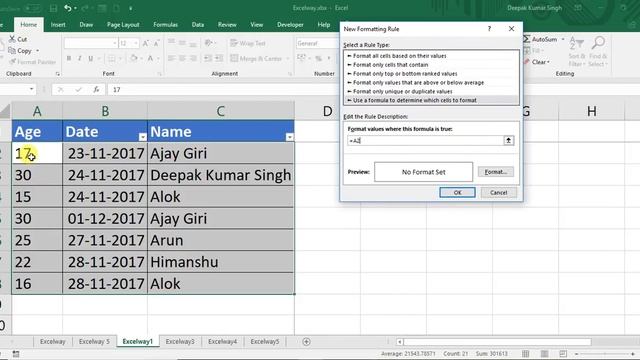Screen dimensions: 640x360
Task: Click the Font Color letter A icon
Action: (x=150, y=58)
